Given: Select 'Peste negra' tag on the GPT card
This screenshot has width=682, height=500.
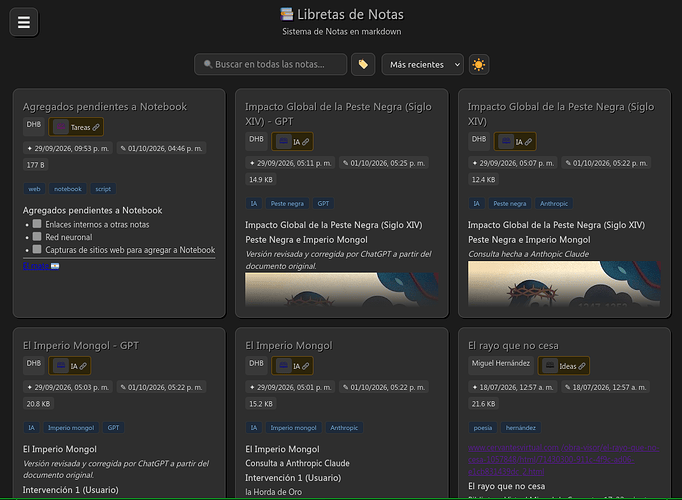Looking at the screenshot, I should click(287, 203).
